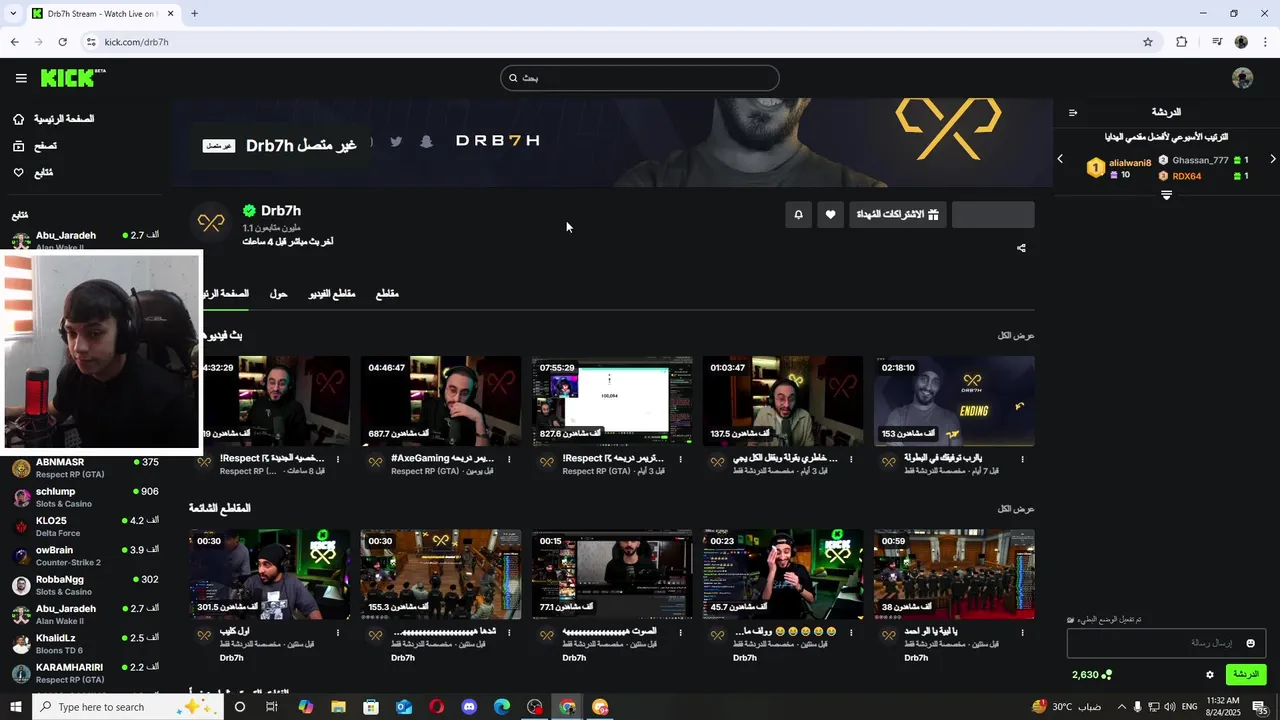
Task: Click the gifted subscriptions button
Action: point(898,214)
